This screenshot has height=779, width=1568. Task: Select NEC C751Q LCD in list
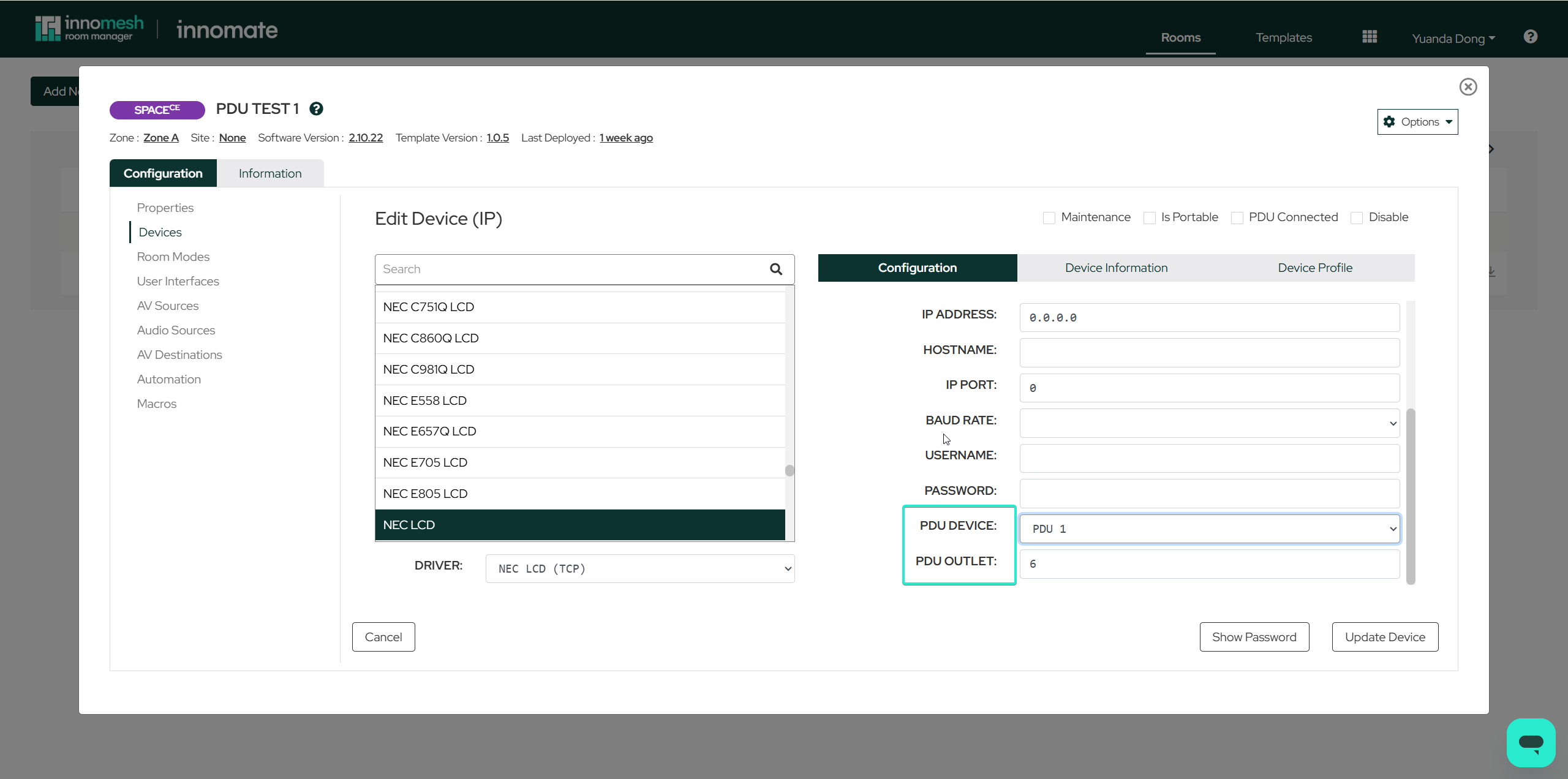click(580, 307)
